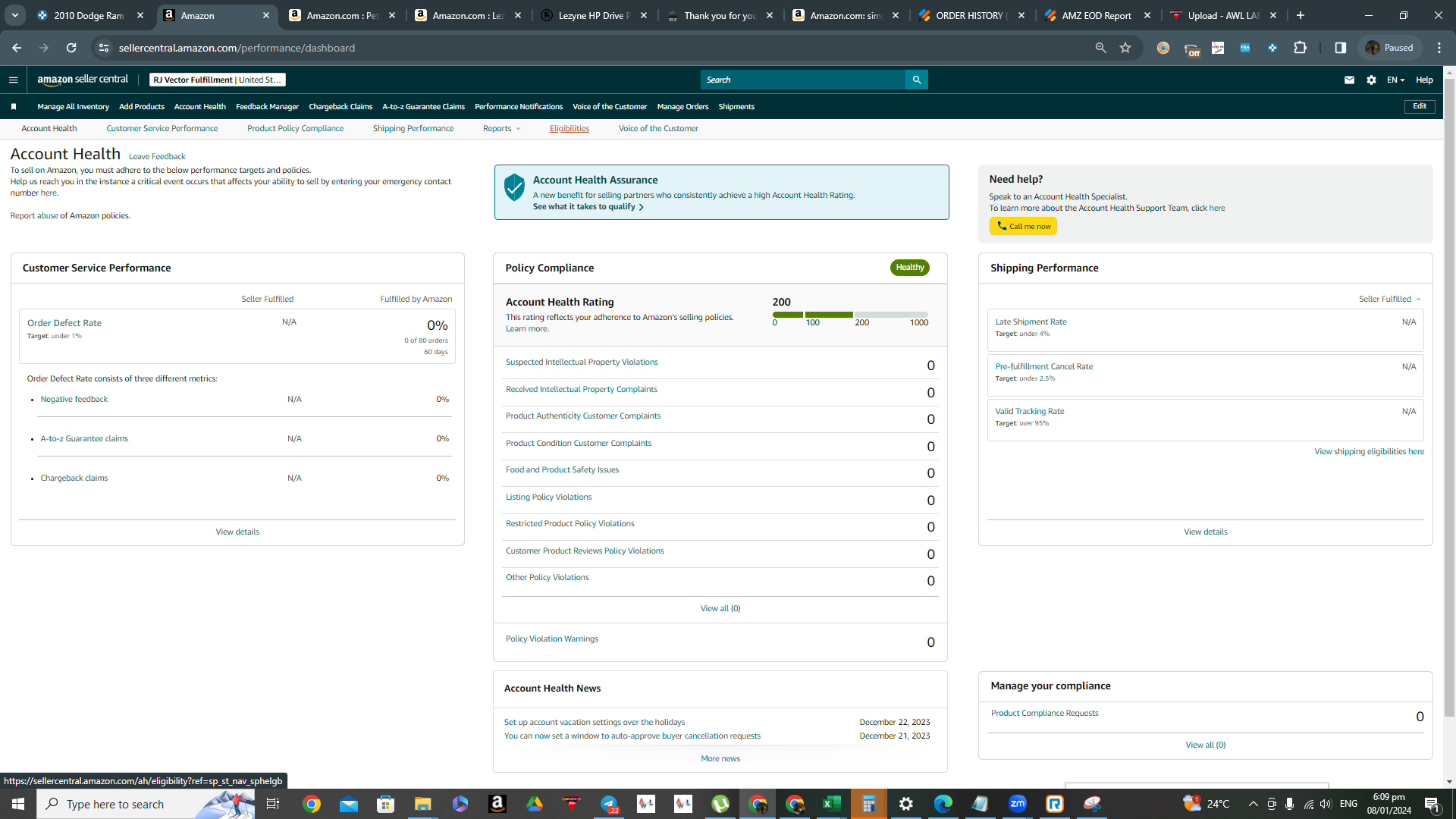Reload the page with the refresh icon
This screenshot has height=819, width=1456.
tap(71, 48)
